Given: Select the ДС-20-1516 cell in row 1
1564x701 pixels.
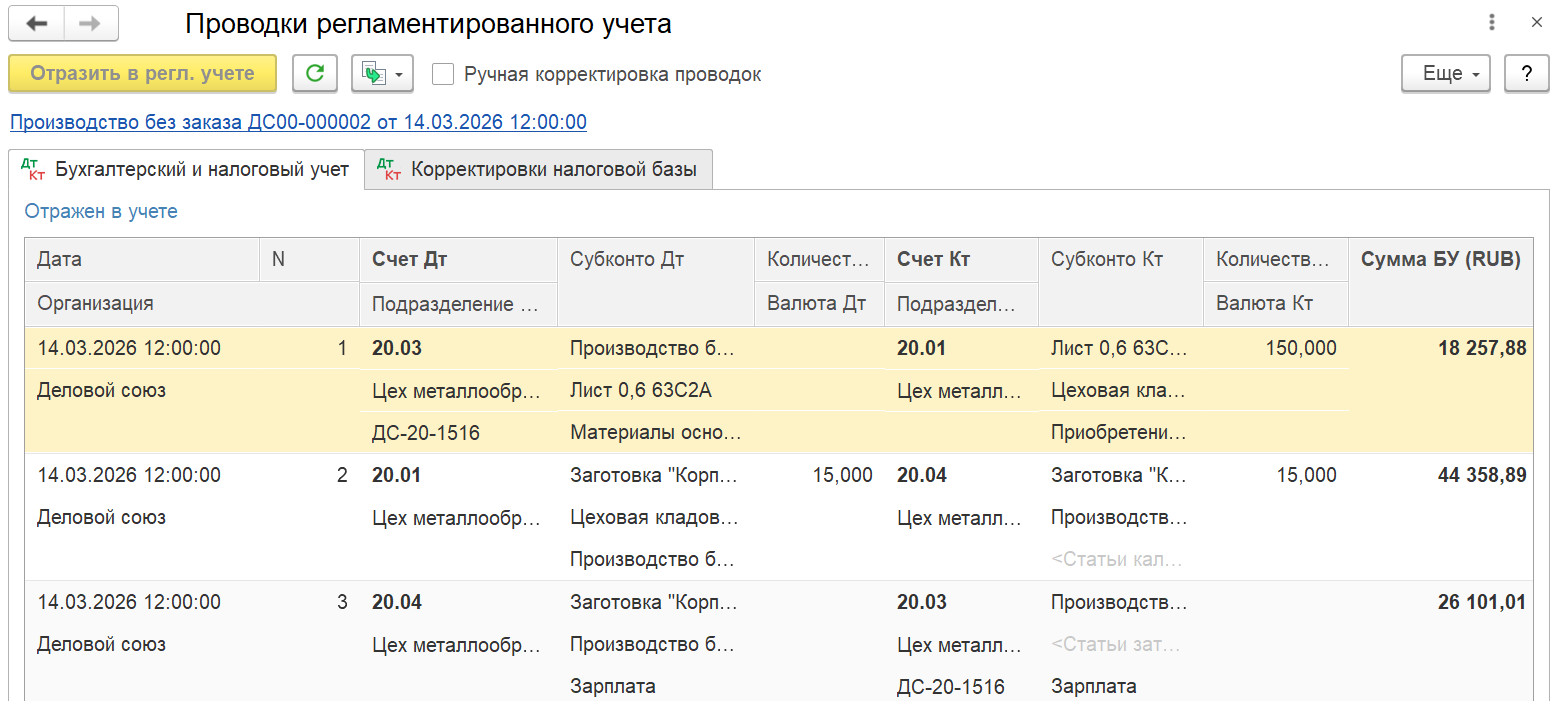Looking at the screenshot, I should click(458, 433).
